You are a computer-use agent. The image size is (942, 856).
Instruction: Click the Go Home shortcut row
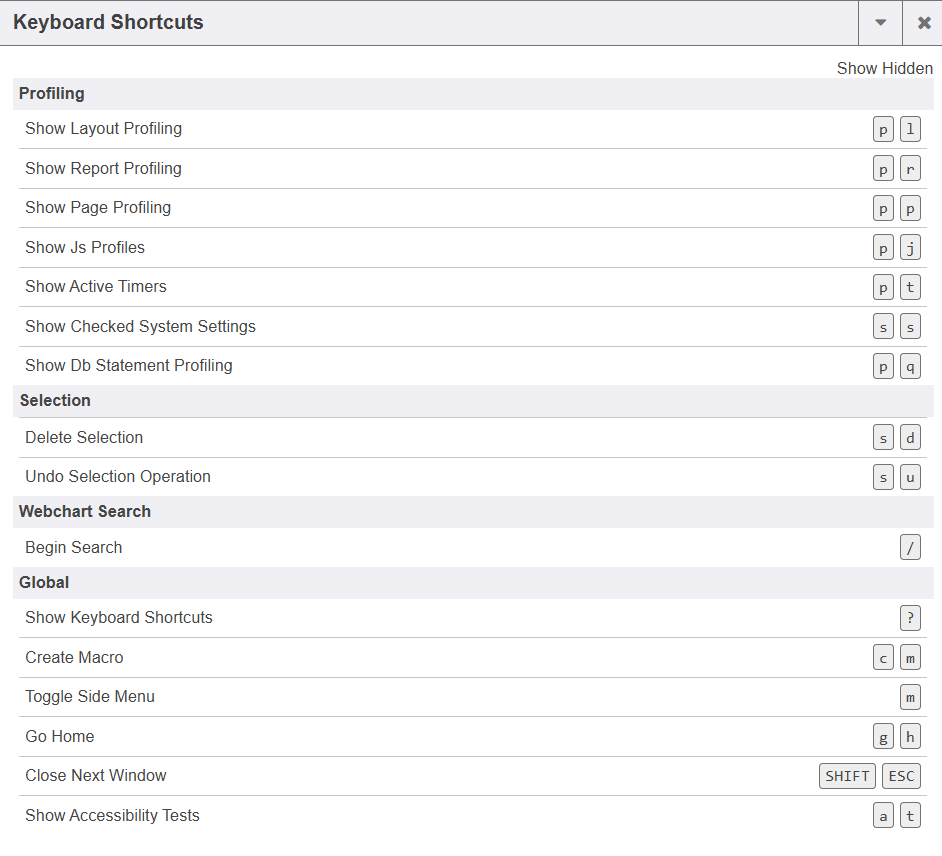[x=60, y=737]
